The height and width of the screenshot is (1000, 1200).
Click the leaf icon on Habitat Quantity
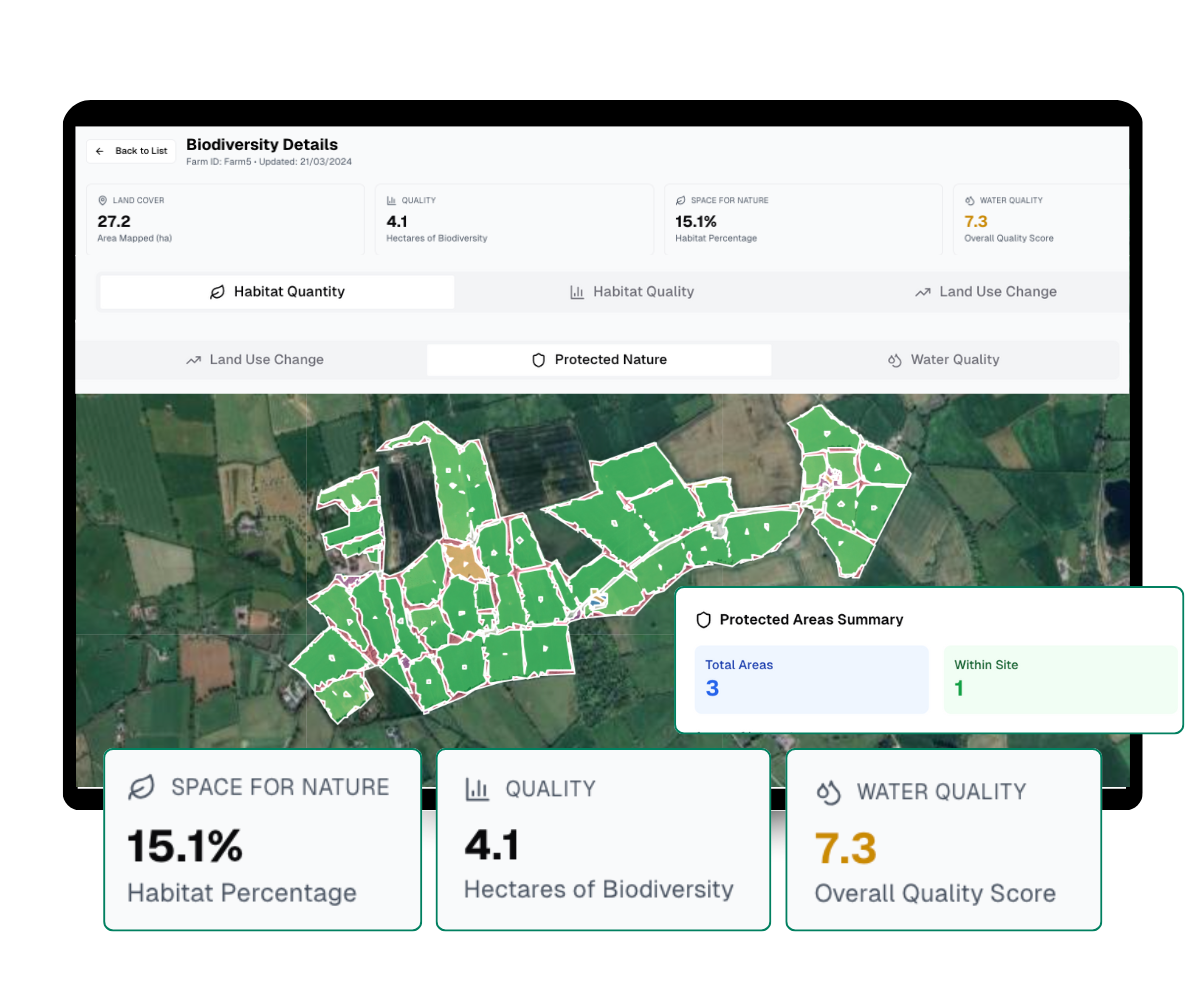(217, 292)
